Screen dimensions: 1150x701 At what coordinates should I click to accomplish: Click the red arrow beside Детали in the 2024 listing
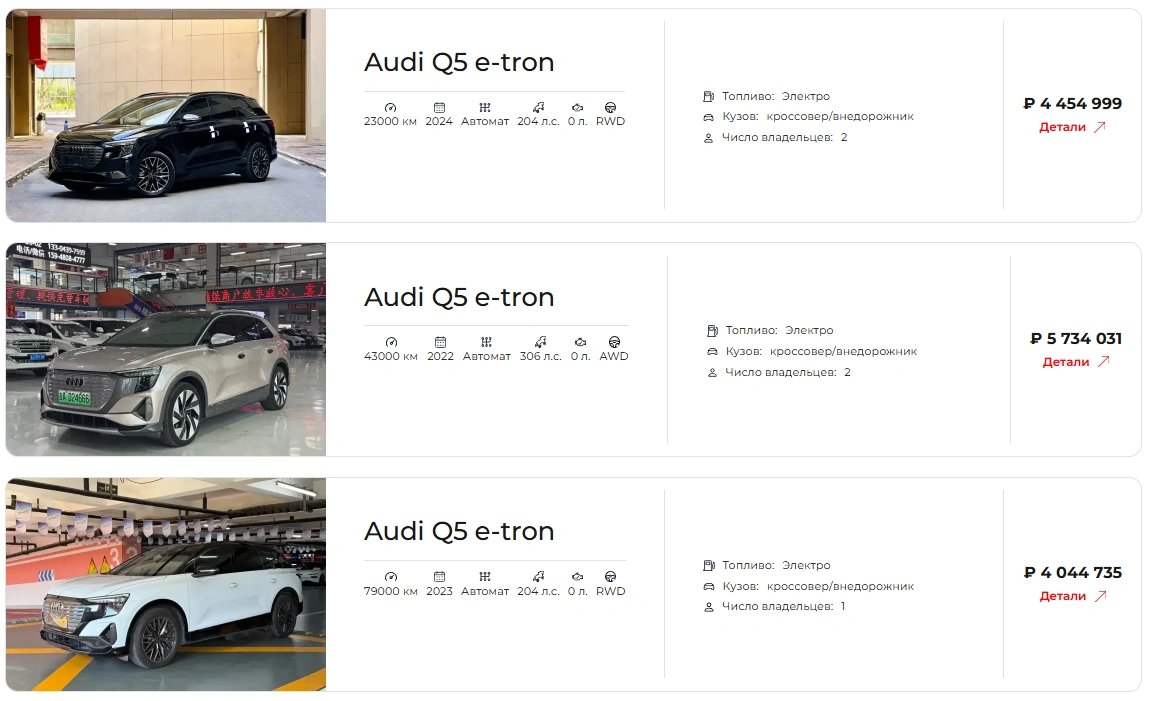pyautogui.click(x=1099, y=127)
